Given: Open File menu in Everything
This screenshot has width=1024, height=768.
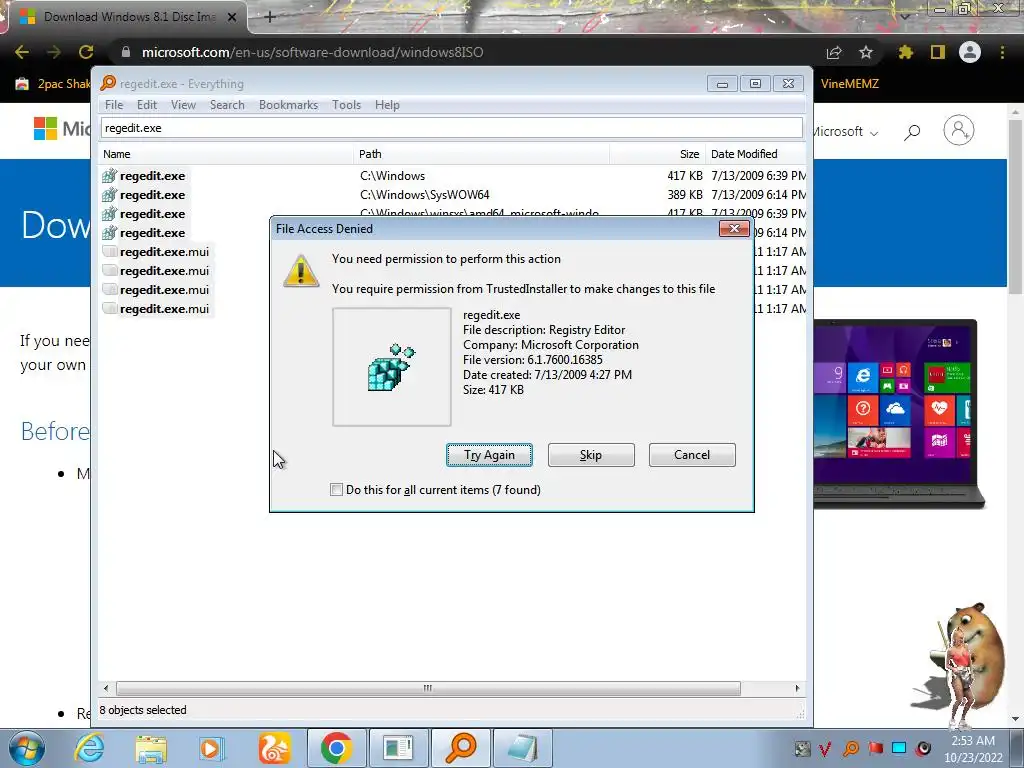Looking at the screenshot, I should (114, 104).
